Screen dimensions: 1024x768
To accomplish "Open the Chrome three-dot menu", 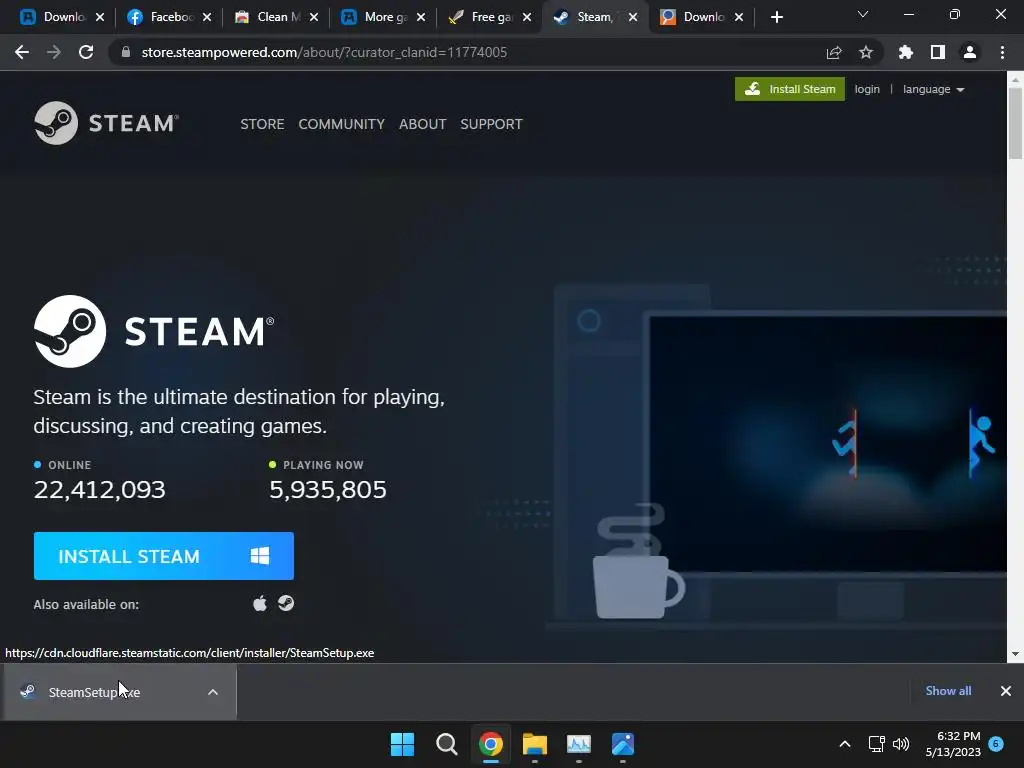I will tap(1002, 52).
